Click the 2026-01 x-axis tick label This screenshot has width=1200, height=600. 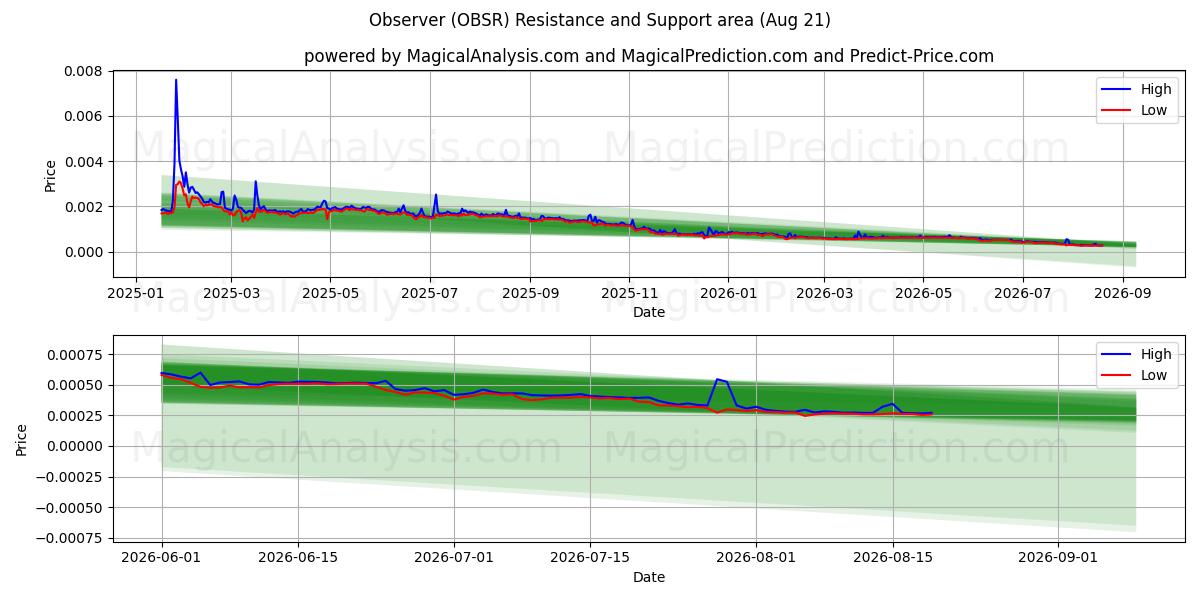coord(728,294)
